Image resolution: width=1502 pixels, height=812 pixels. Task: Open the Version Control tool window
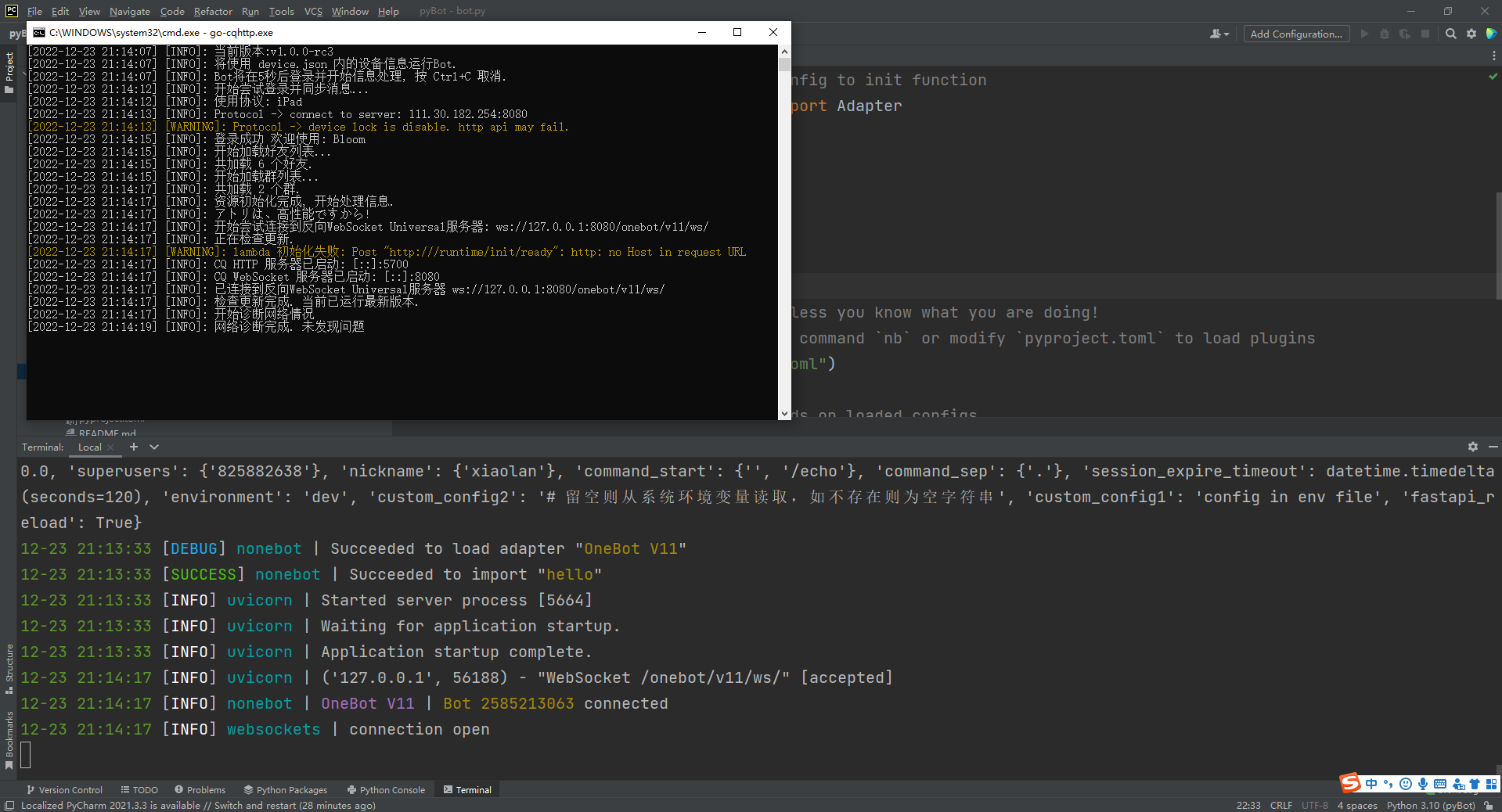pos(64,789)
